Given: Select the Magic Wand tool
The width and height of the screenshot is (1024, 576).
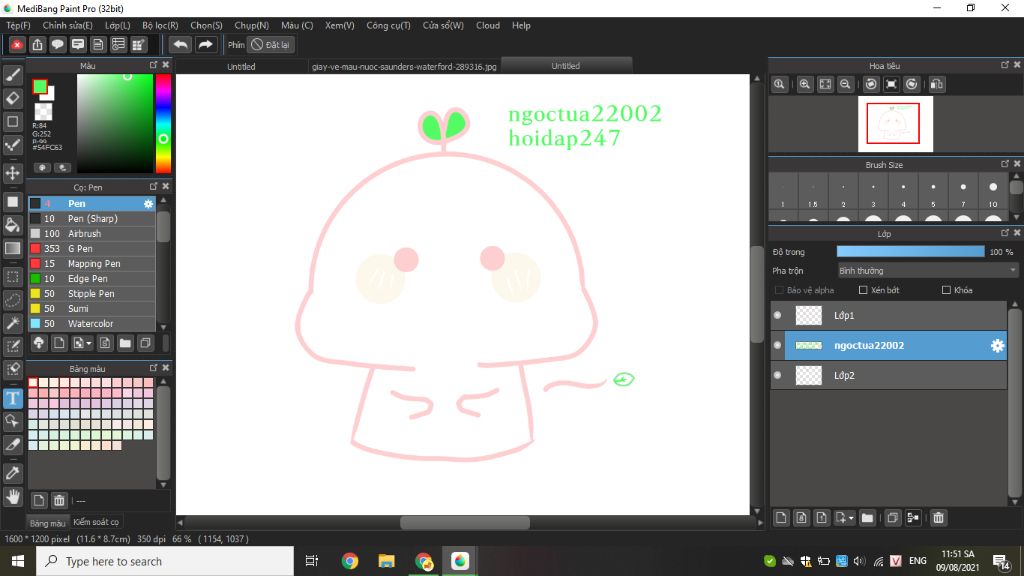Looking at the screenshot, I should tap(12, 323).
